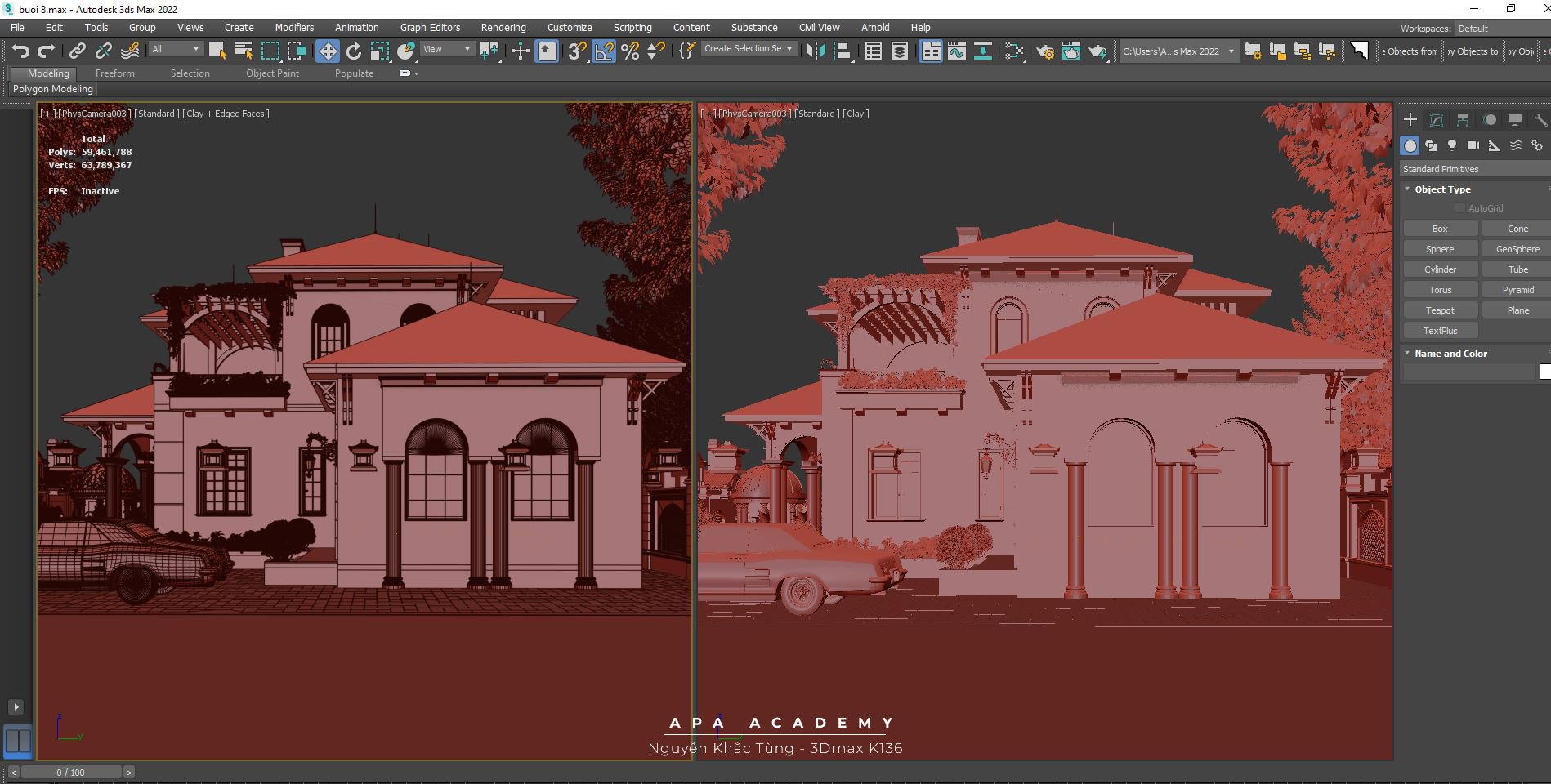Click the Render Setup teapot icon
This screenshot has width=1551, height=784.
coord(1045,51)
